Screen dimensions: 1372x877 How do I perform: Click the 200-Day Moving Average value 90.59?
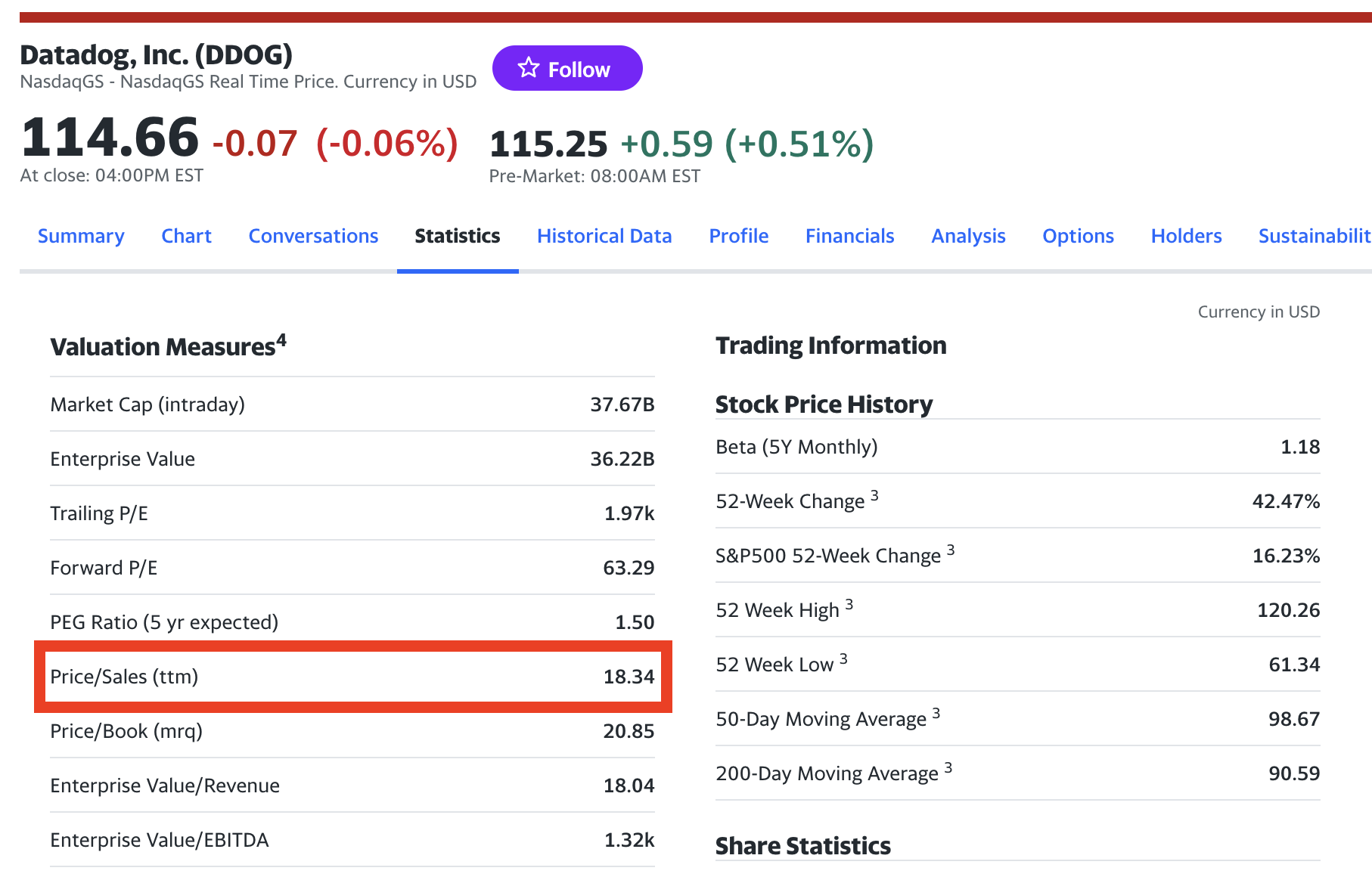[x=1294, y=773]
